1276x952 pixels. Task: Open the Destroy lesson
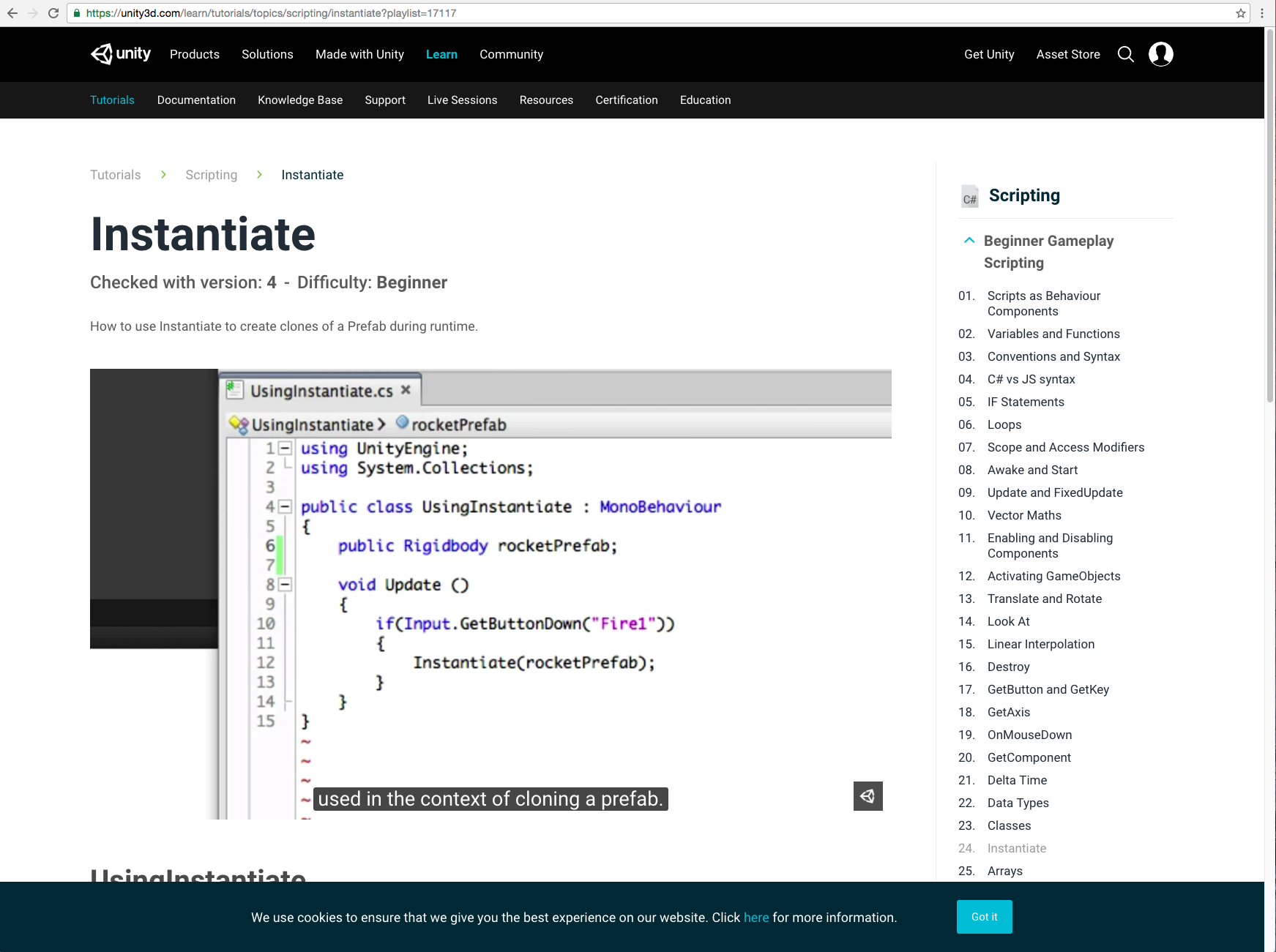[x=1008, y=667]
